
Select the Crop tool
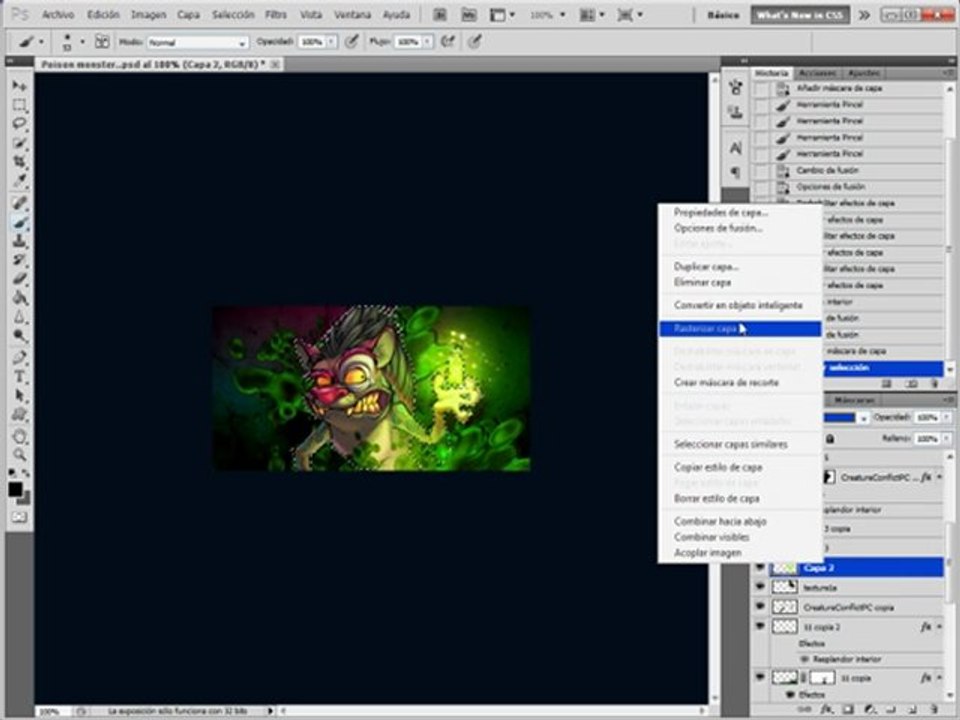(x=20, y=161)
